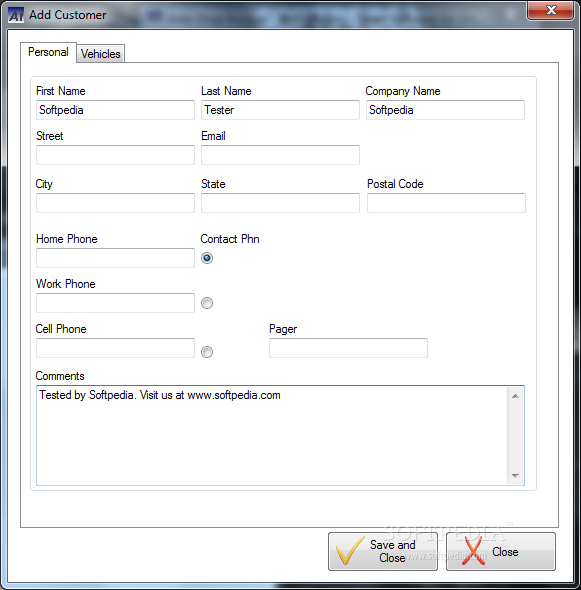This screenshot has width=581, height=590.
Task: Select Cell Phone as contact phone radio
Action: 207,352
